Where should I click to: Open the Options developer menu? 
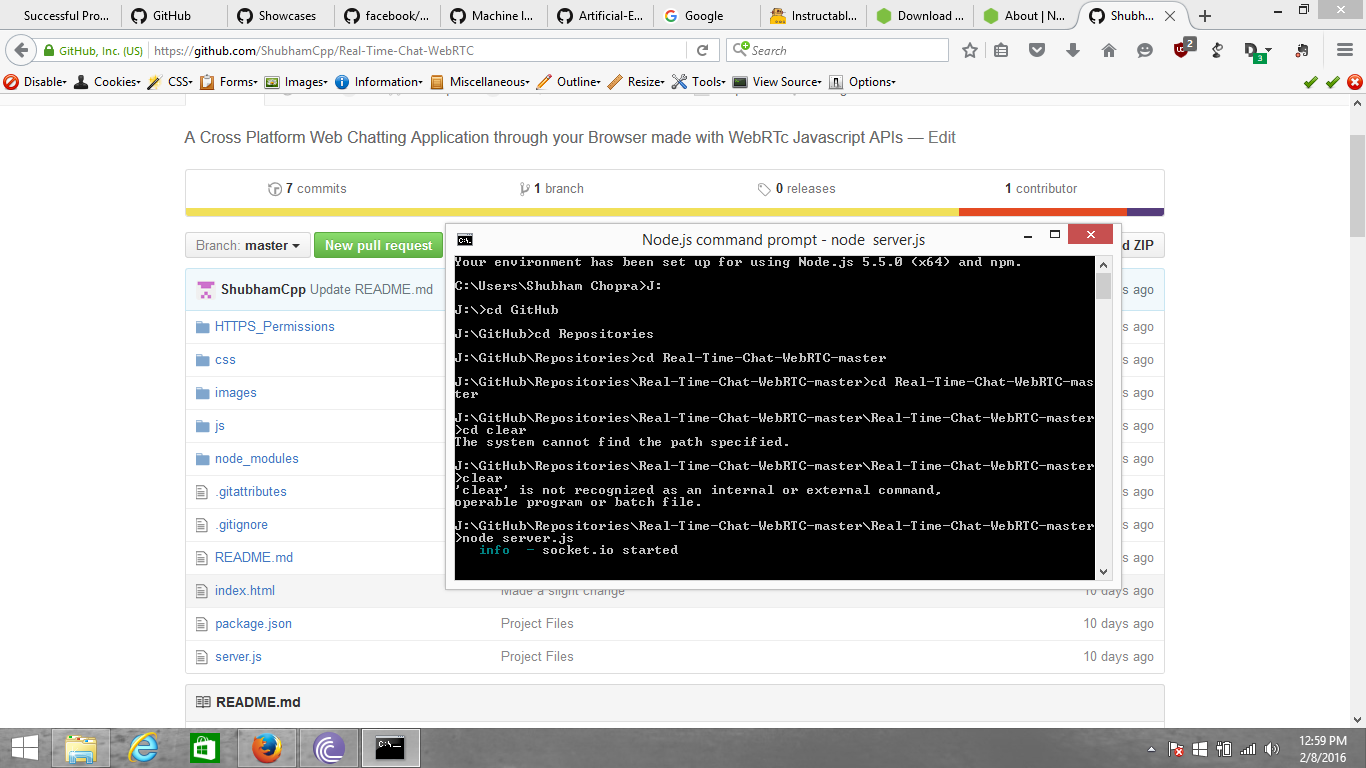[862, 82]
